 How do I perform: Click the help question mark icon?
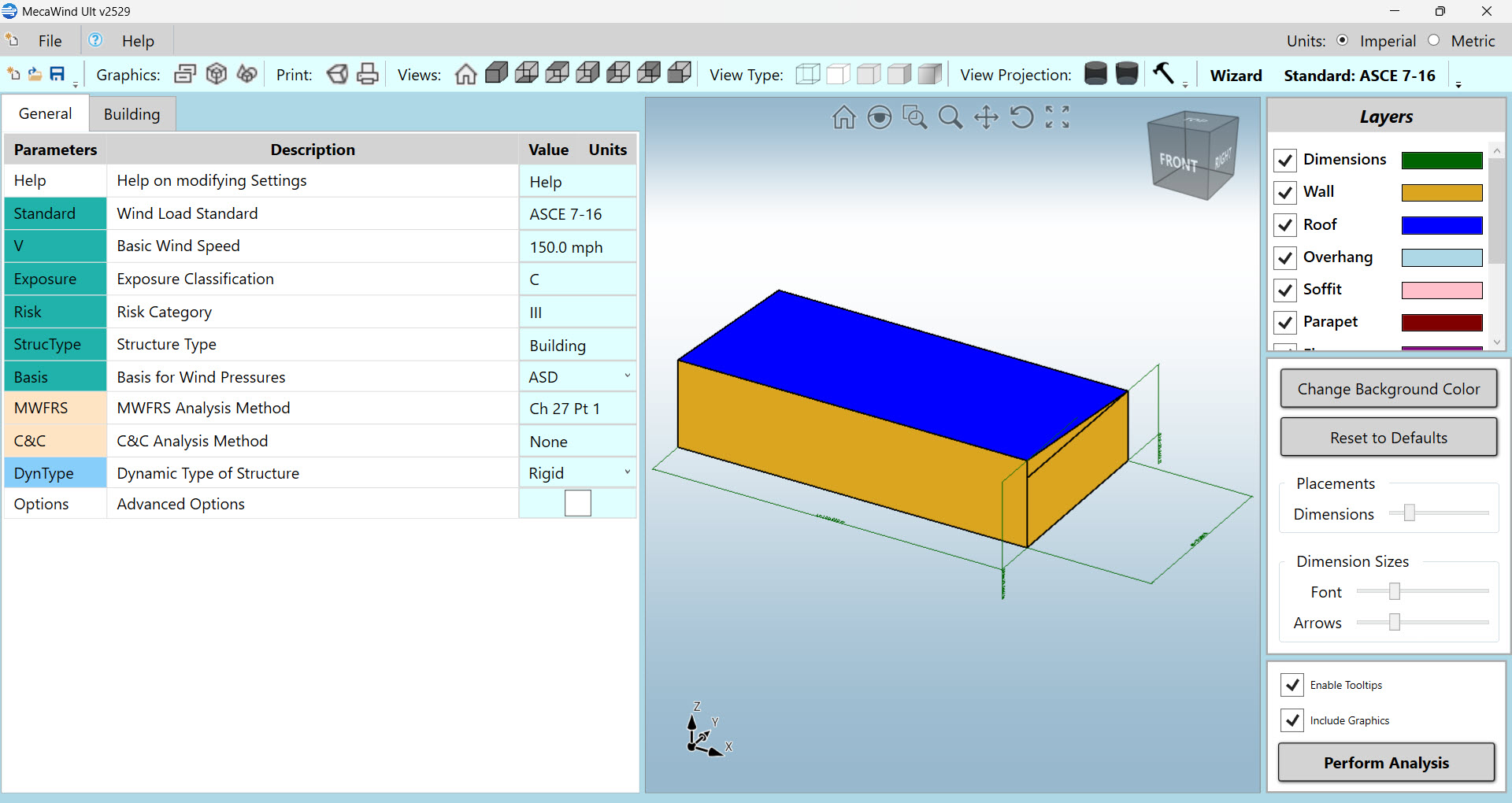click(95, 40)
